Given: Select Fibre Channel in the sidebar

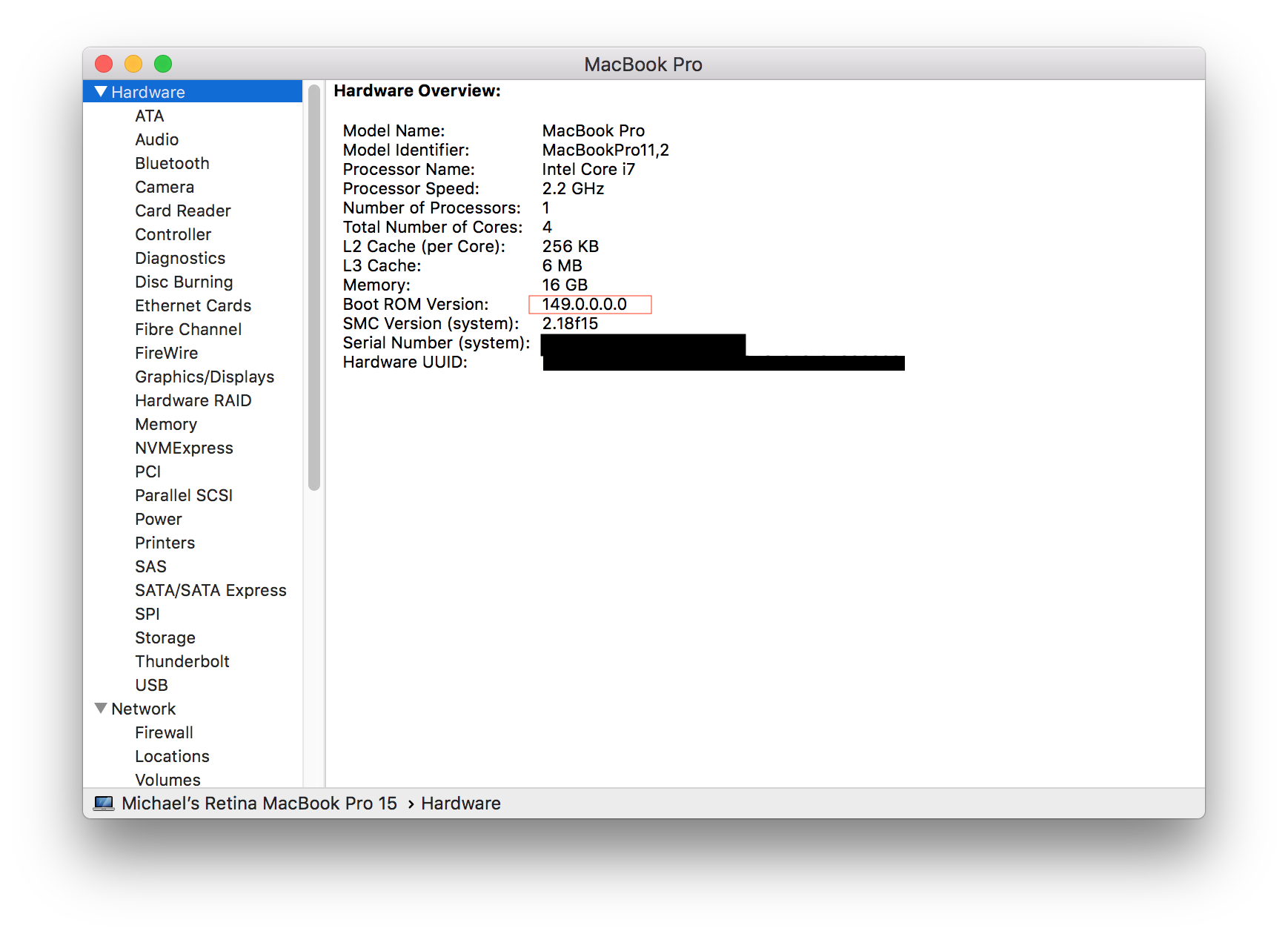Looking at the screenshot, I should coord(188,329).
